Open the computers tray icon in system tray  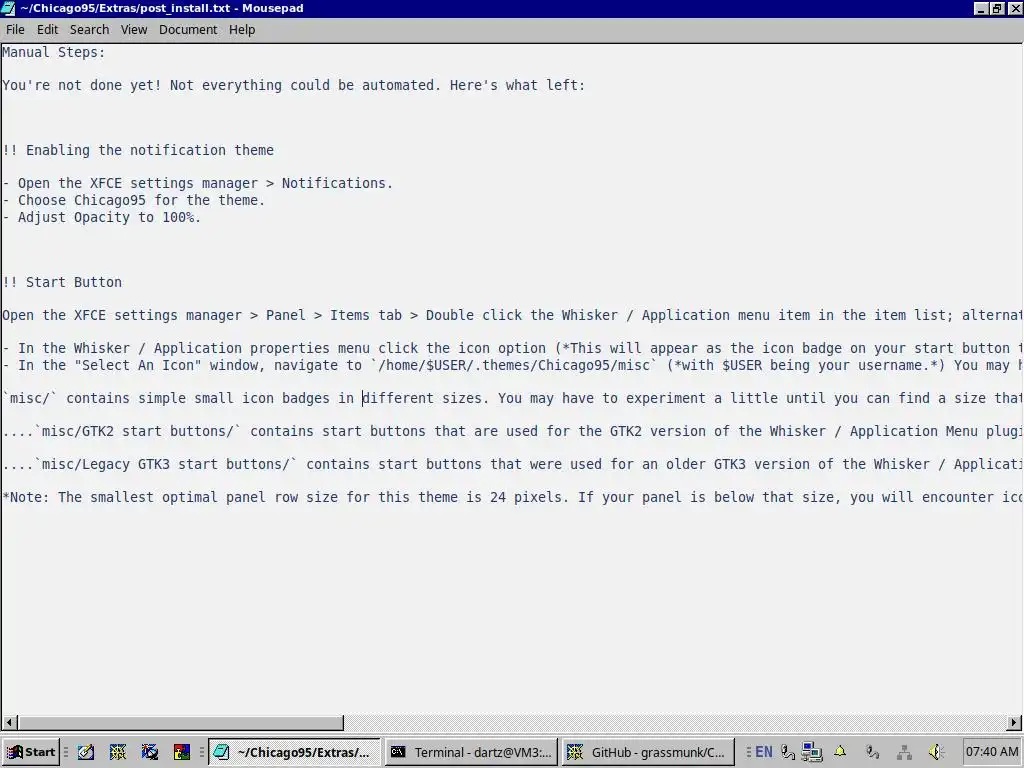812,752
